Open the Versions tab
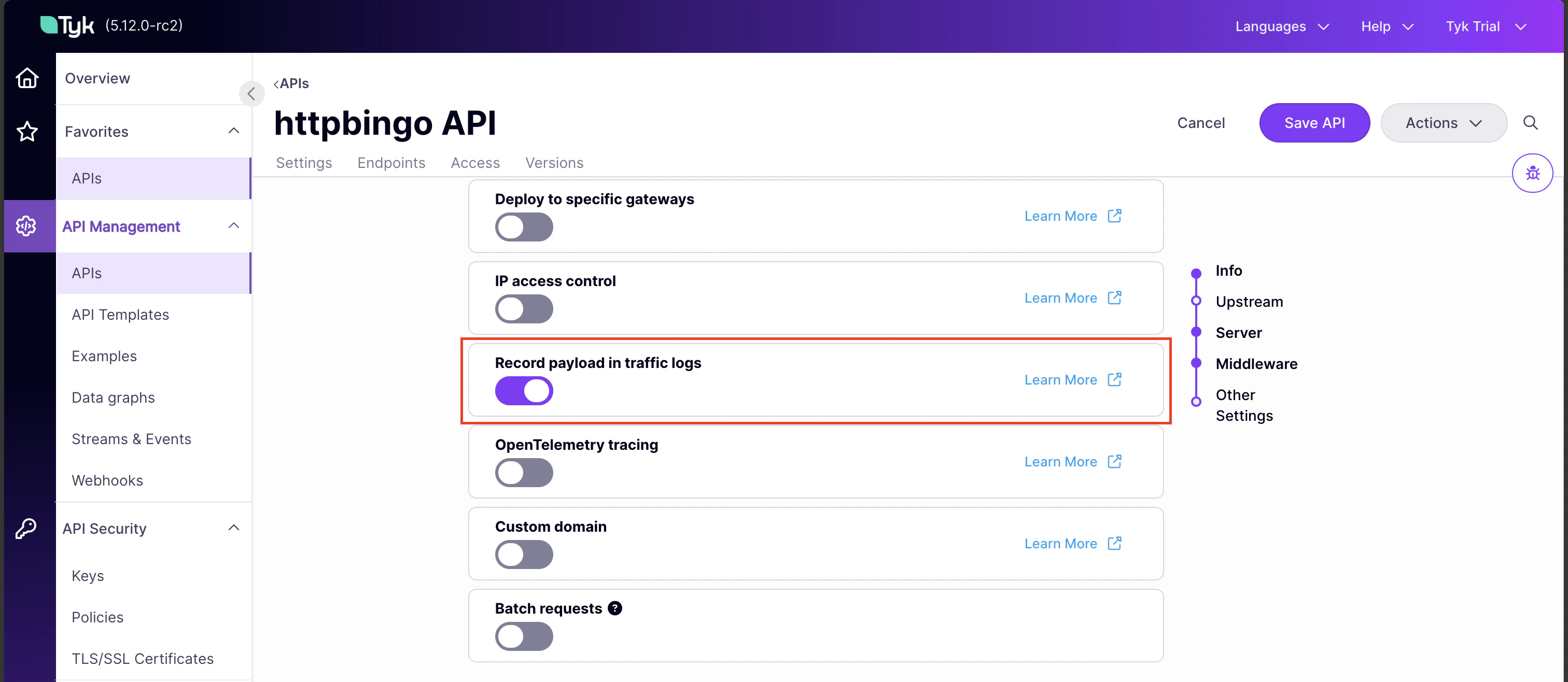The width and height of the screenshot is (1568, 682). coord(554,162)
